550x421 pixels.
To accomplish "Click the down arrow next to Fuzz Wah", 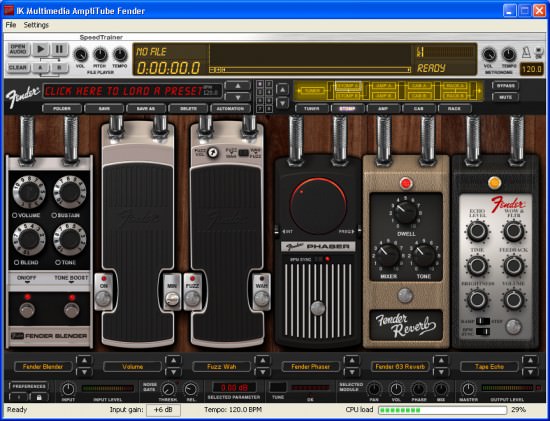I will 262,372.
